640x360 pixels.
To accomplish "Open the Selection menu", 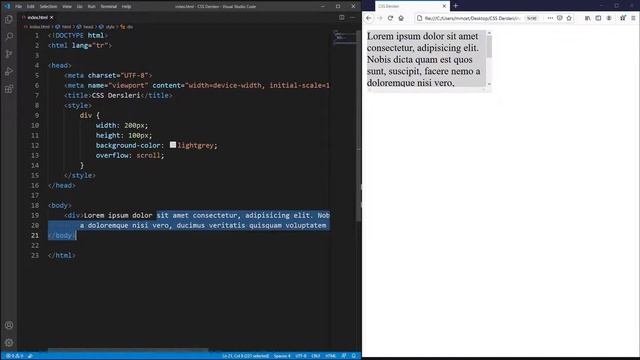I will point(48,7).
